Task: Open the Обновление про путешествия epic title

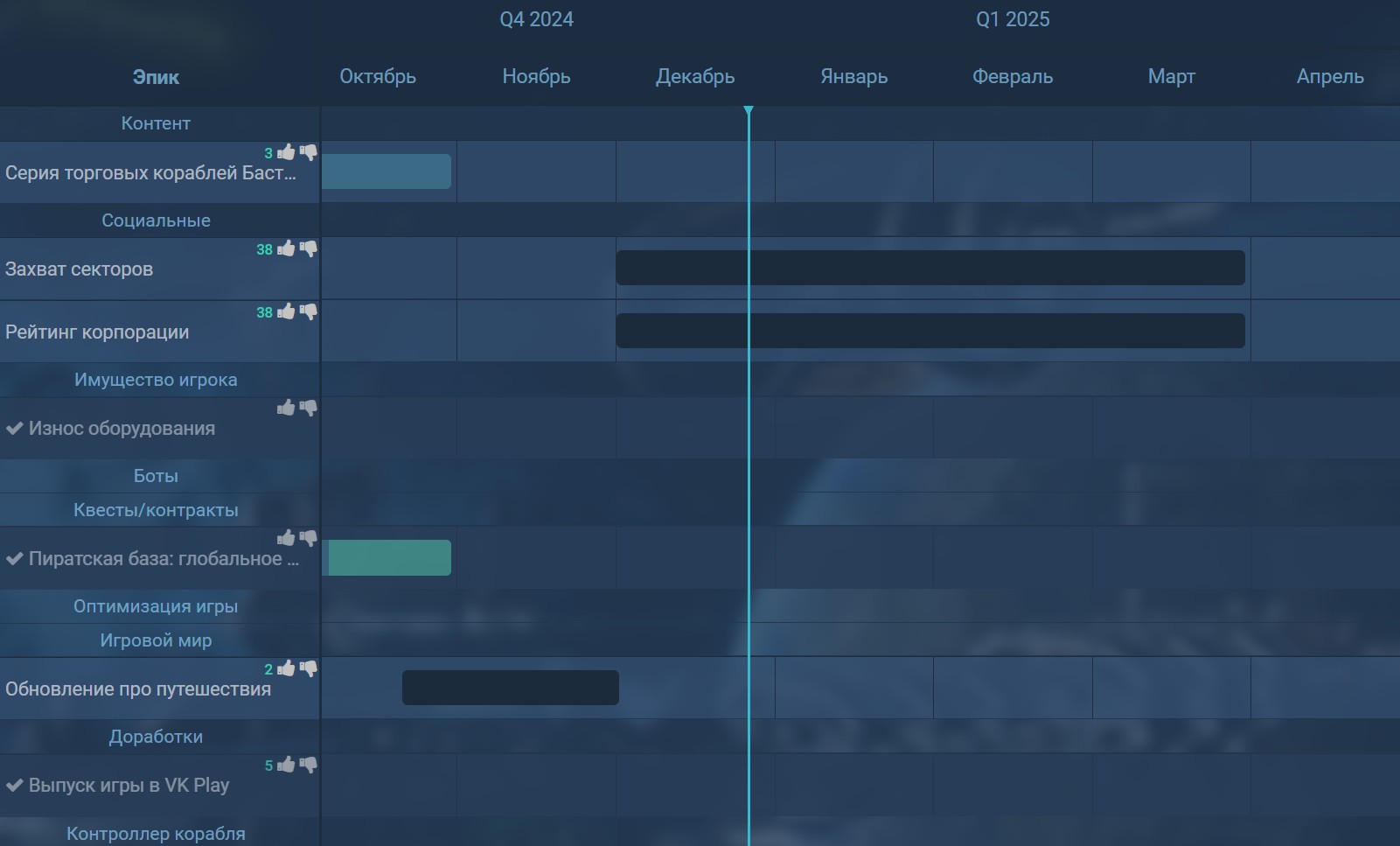Action: [x=138, y=689]
